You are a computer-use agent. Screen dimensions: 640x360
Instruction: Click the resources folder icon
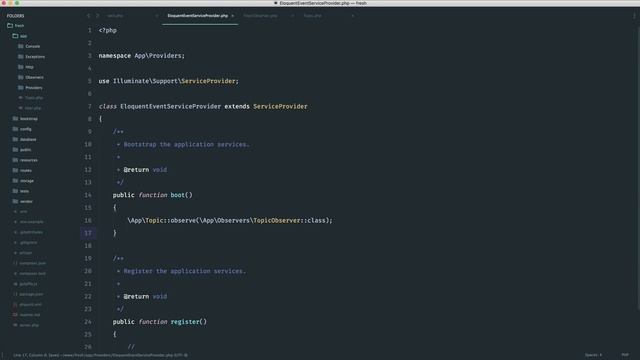click(x=15, y=160)
